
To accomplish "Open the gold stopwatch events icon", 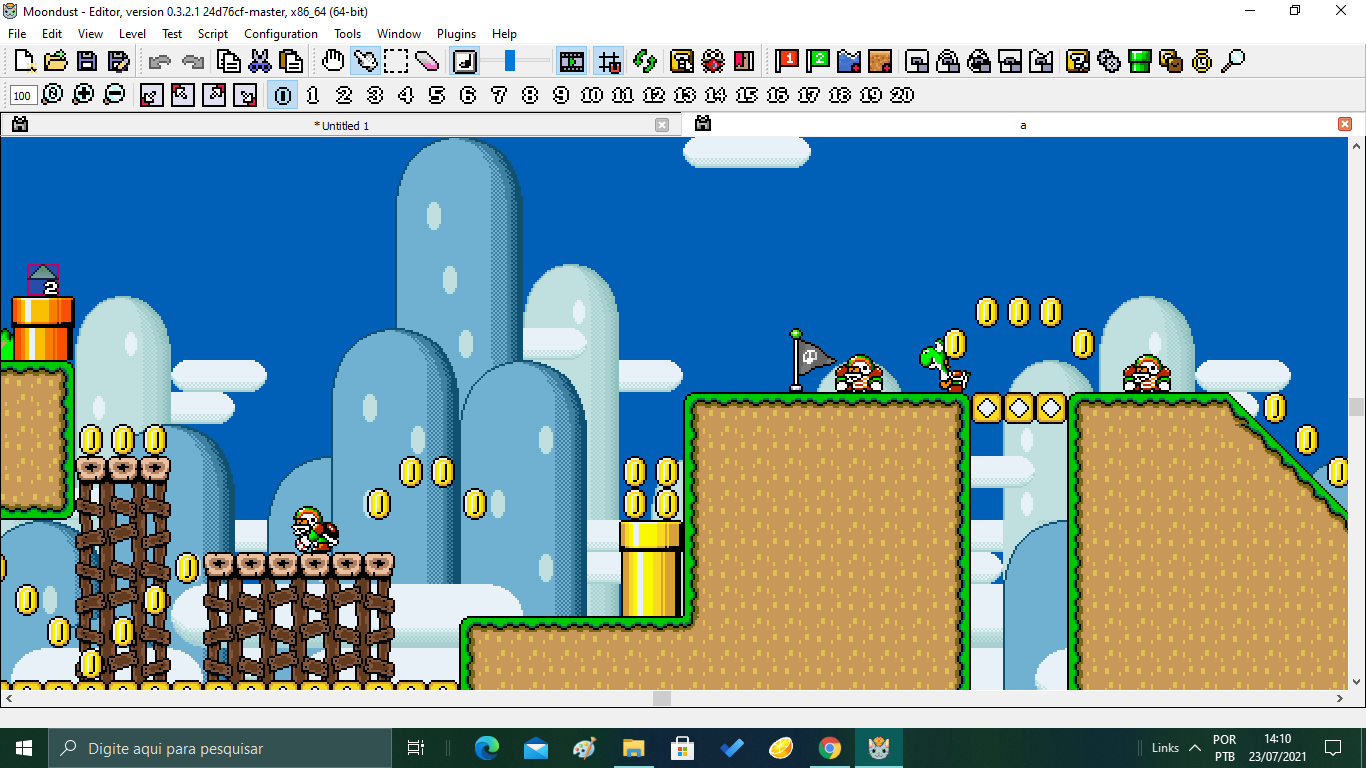I will [x=1202, y=62].
